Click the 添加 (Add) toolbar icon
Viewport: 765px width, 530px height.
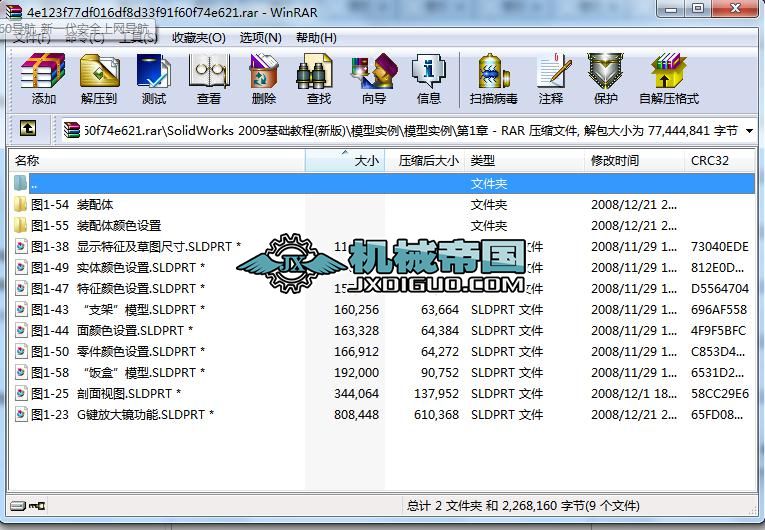click(43, 78)
